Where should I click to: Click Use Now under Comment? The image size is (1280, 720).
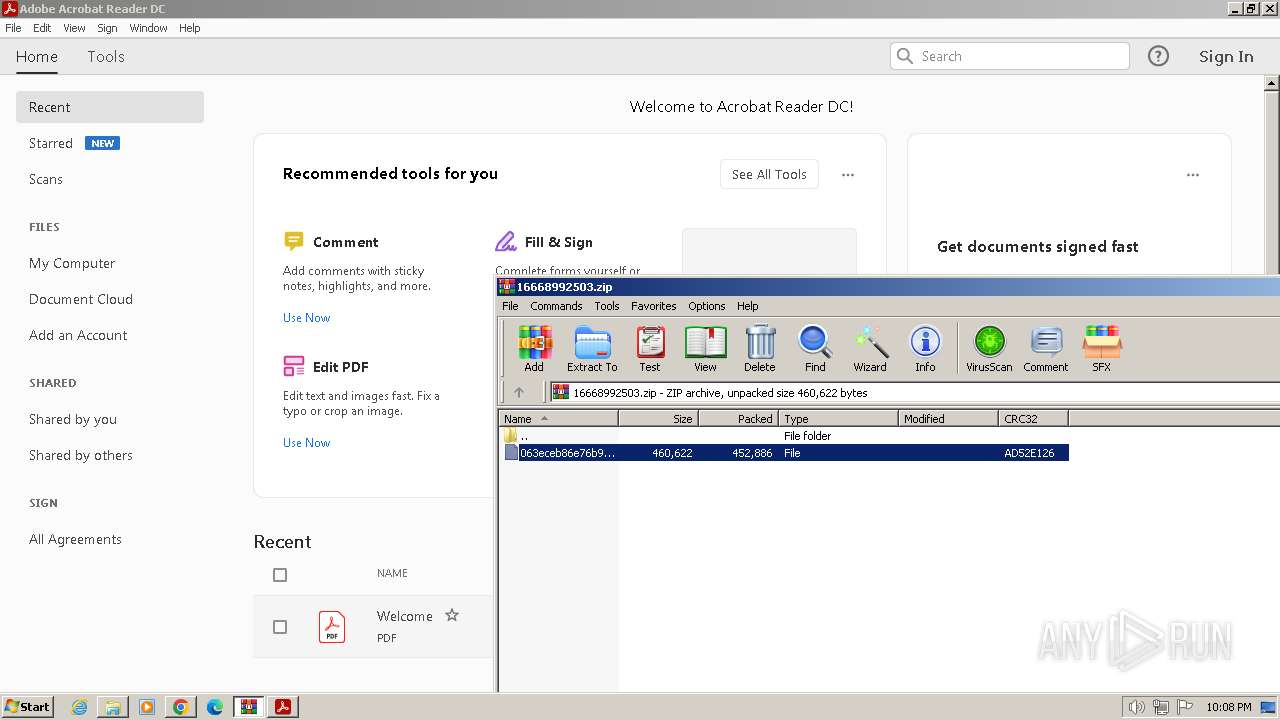tap(306, 318)
